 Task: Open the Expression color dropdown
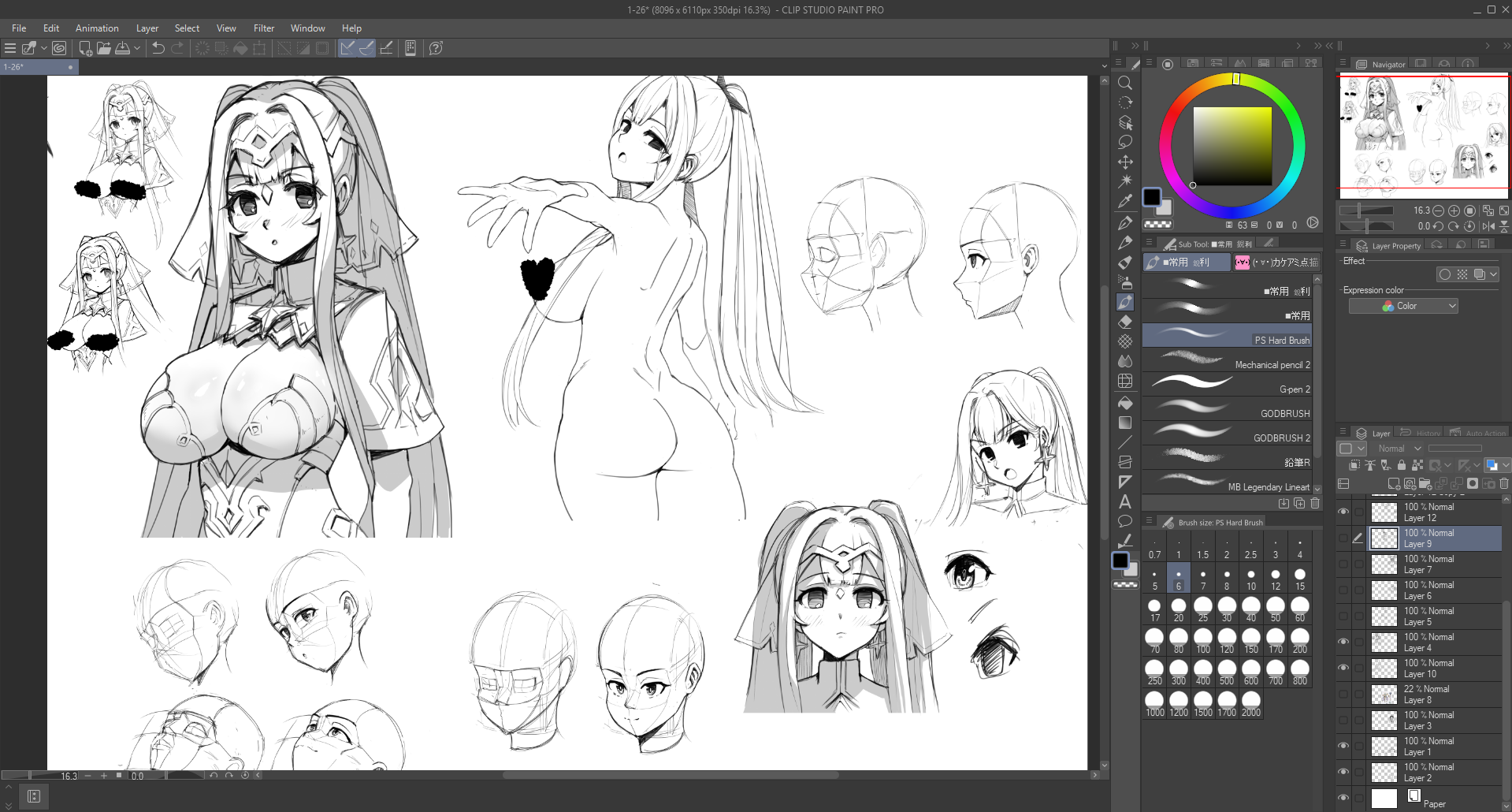coord(1403,306)
